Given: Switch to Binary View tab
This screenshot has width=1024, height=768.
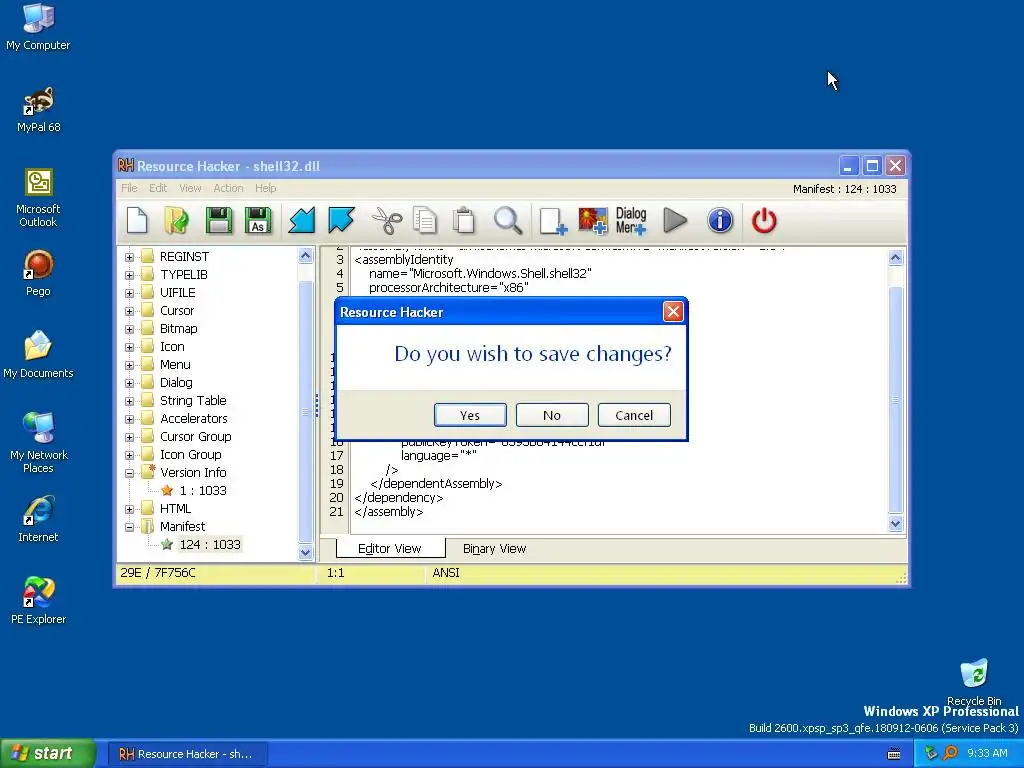Looking at the screenshot, I should click(494, 549).
